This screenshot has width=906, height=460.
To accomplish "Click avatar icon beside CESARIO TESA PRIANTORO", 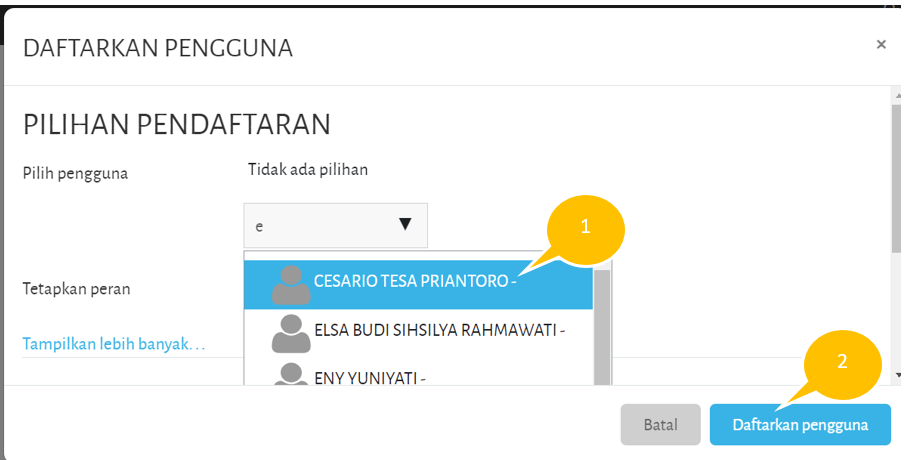I will [x=291, y=286].
